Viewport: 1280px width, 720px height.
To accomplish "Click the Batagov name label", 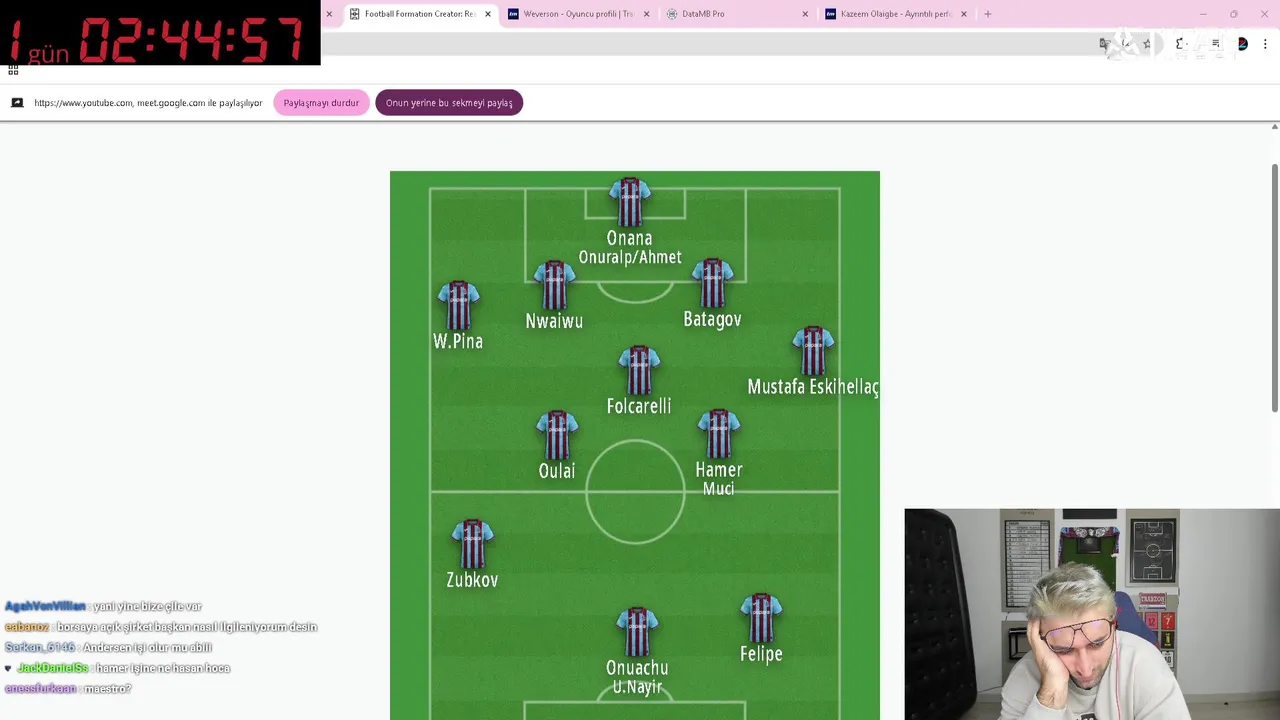I will (x=712, y=319).
